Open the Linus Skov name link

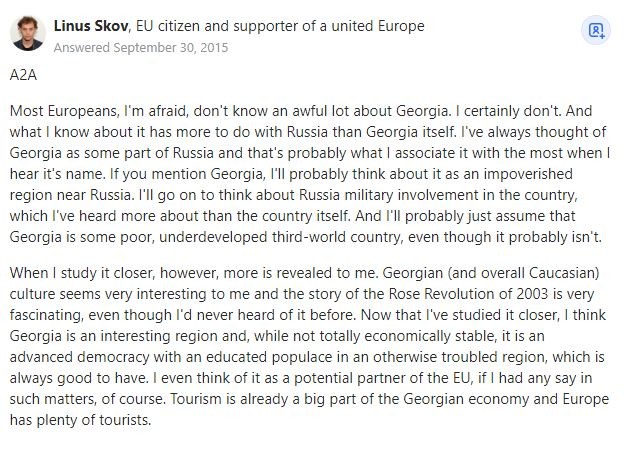pos(91,26)
